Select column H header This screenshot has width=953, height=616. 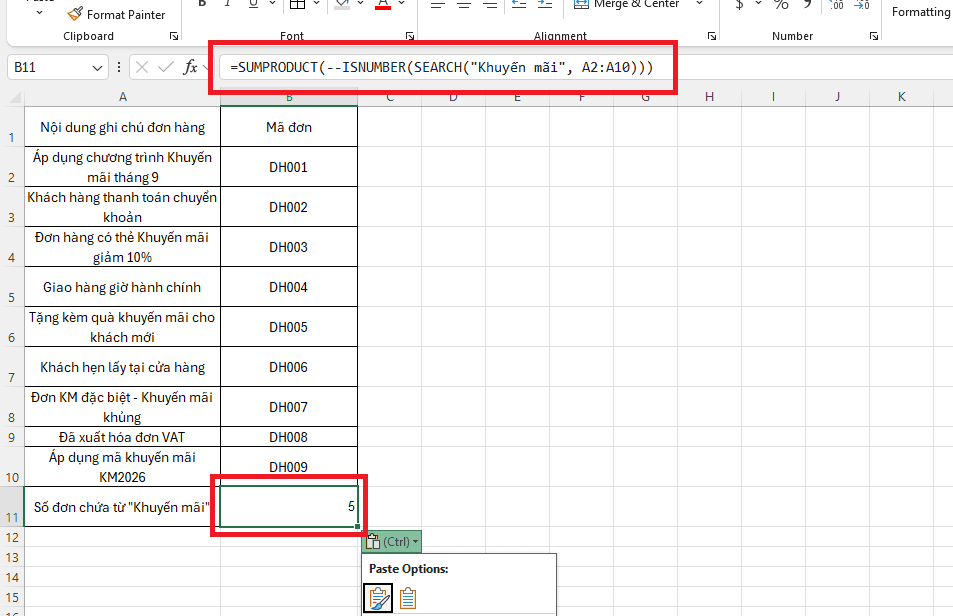(x=709, y=97)
